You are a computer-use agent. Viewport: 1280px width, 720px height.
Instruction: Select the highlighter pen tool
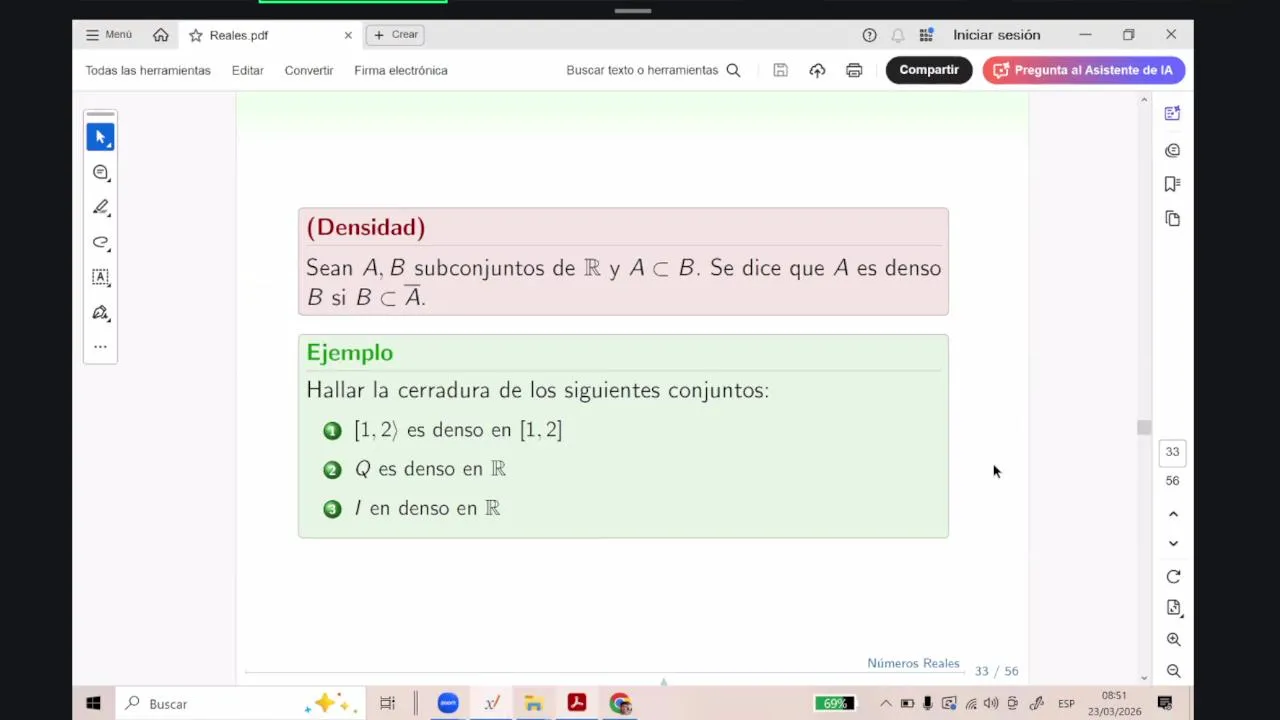point(100,207)
